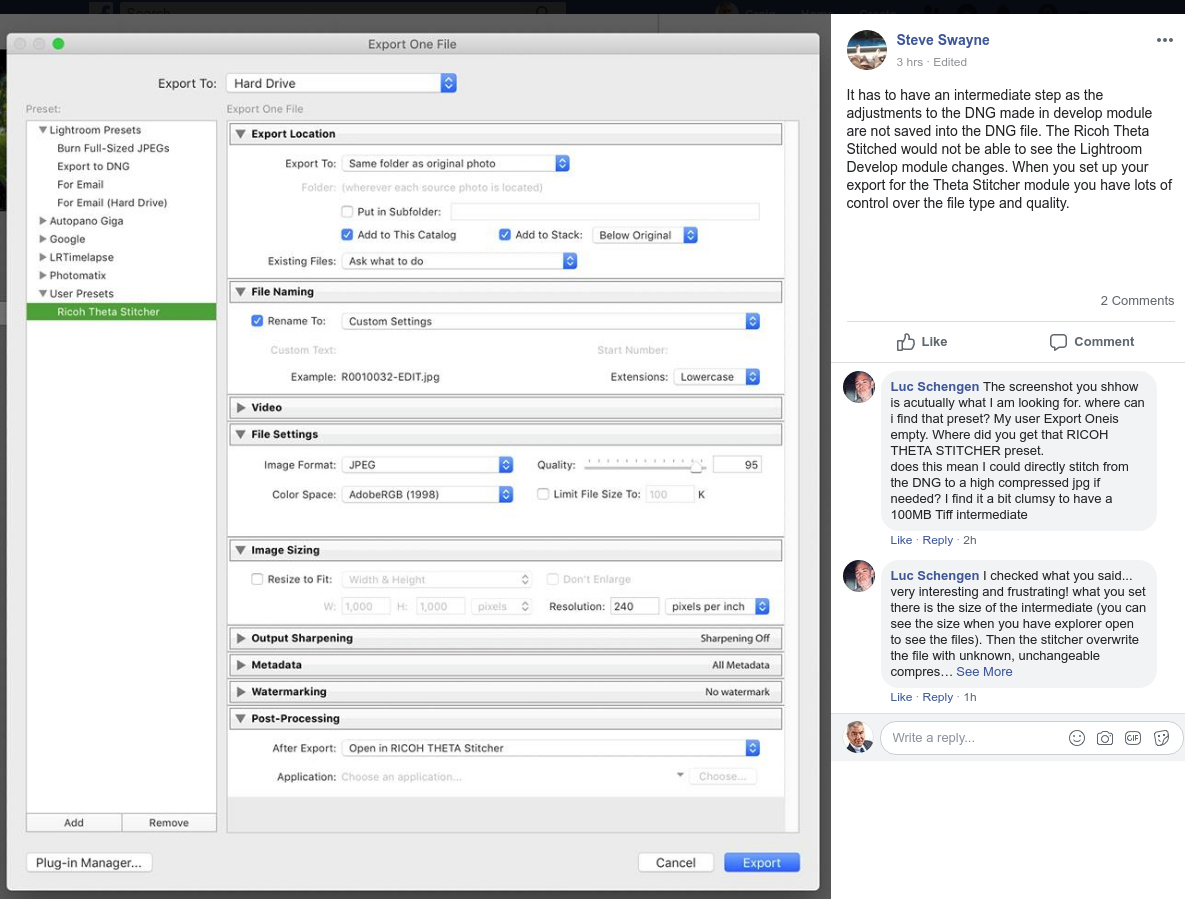This screenshot has width=1185, height=899.
Task: Click the Add preset button
Action: tap(74, 823)
